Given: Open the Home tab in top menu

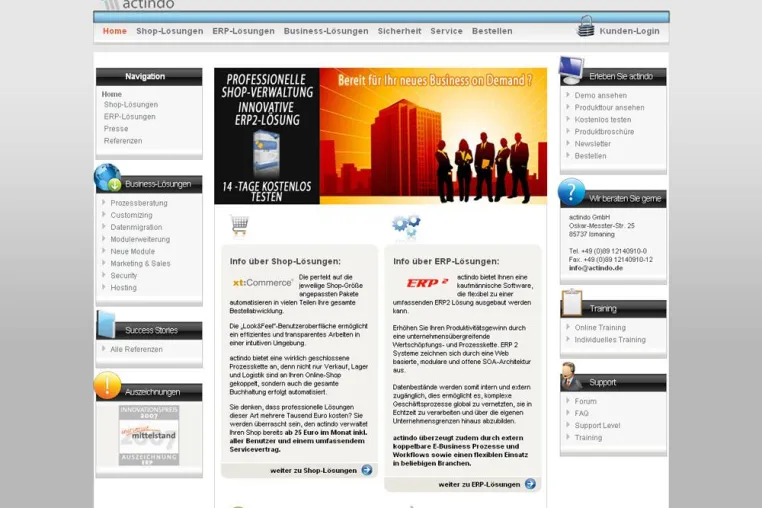Looking at the screenshot, I should point(115,31).
